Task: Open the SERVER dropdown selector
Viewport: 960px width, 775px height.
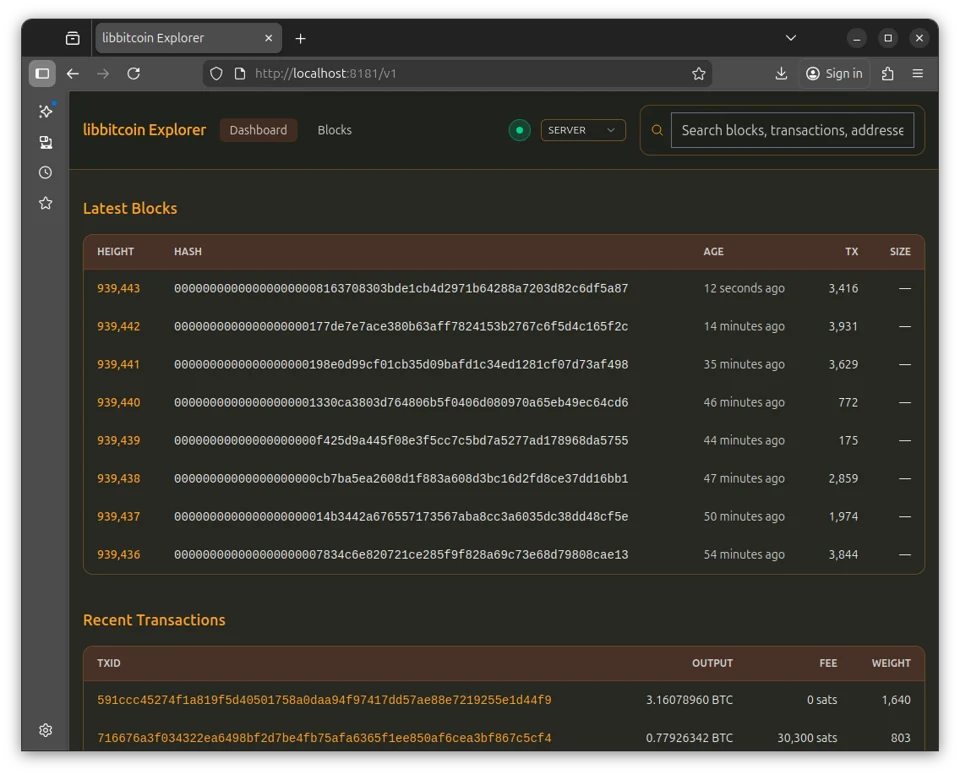Action: (583, 130)
